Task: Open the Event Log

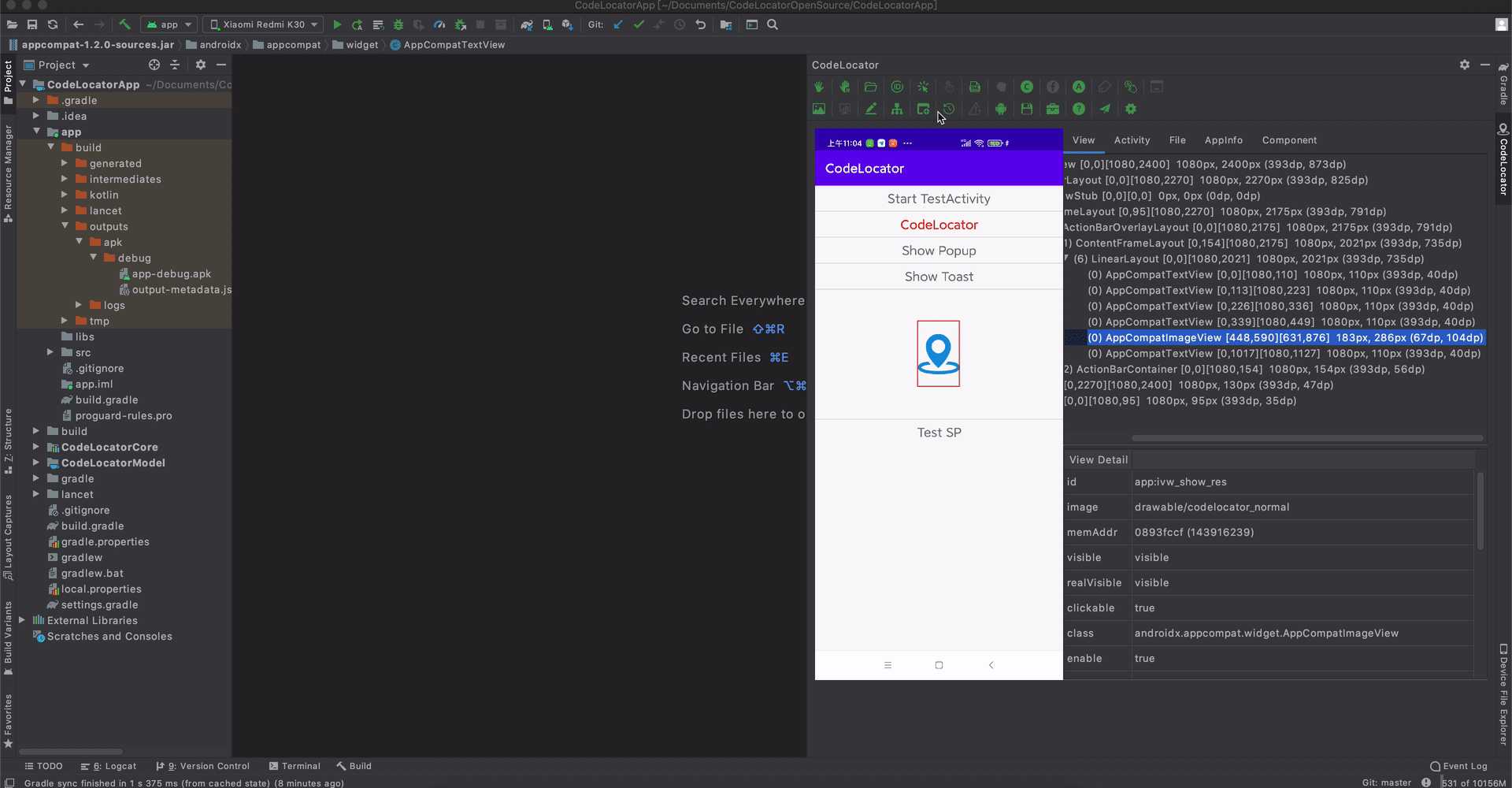Action: click(x=1458, y=766)
